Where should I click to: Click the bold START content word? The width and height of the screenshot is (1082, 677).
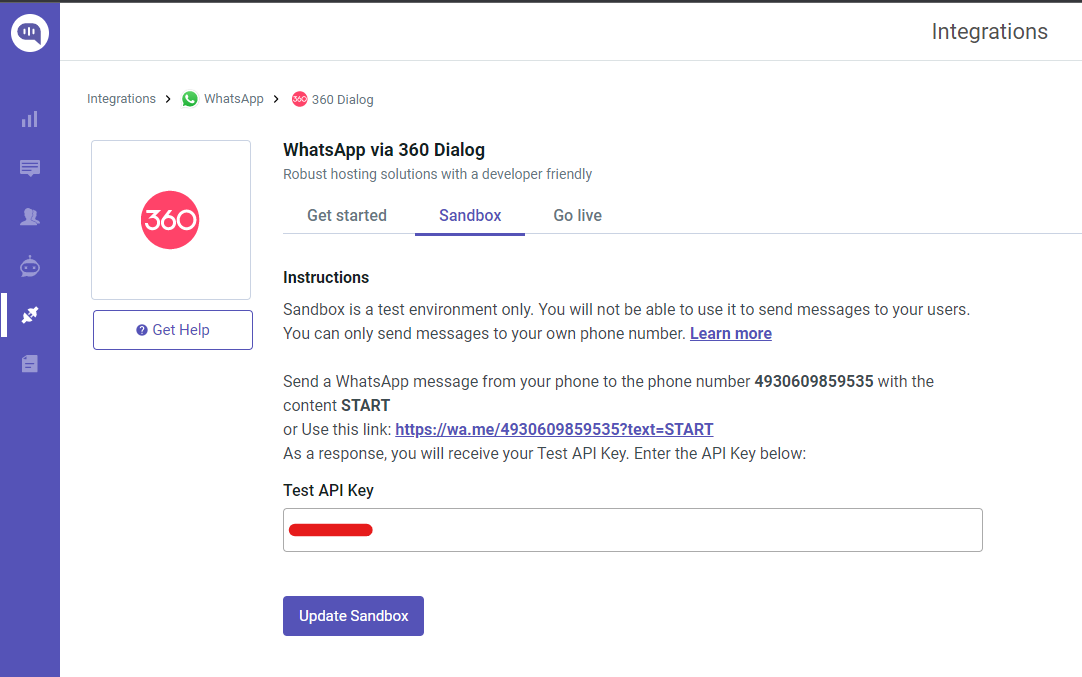(x=366, y=406)
